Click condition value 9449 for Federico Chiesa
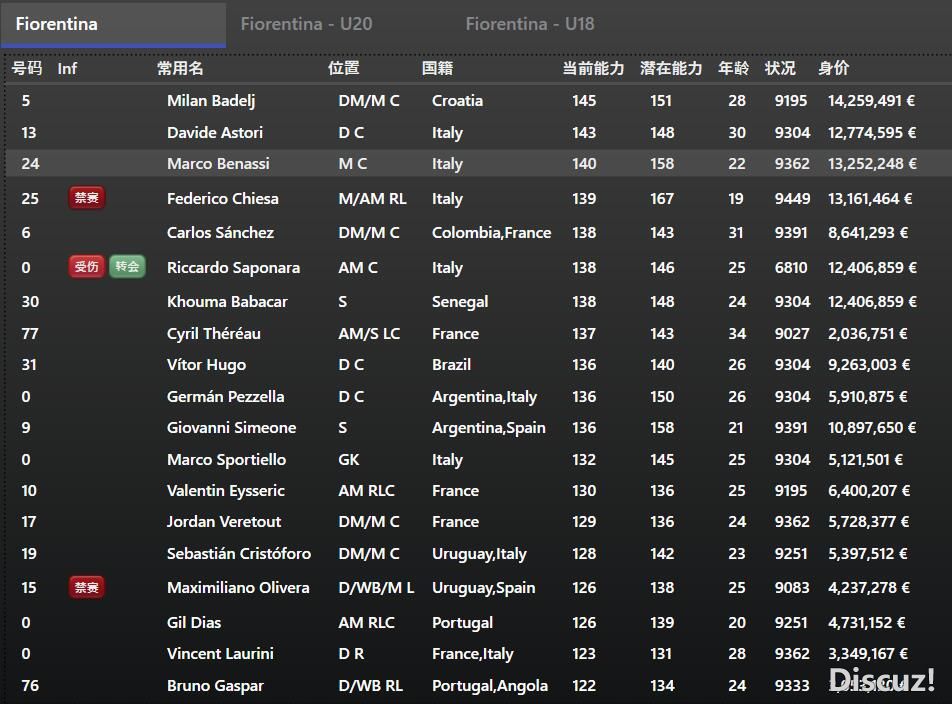952x704 pixels. (792, 198)
